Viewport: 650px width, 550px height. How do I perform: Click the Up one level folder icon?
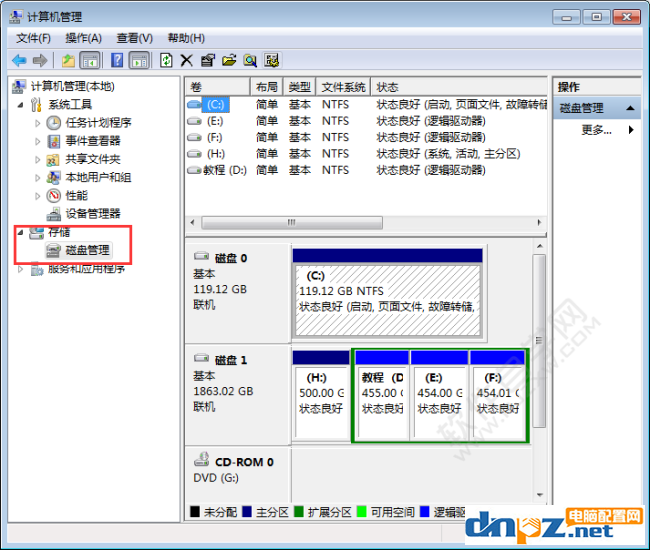point(68,61)
